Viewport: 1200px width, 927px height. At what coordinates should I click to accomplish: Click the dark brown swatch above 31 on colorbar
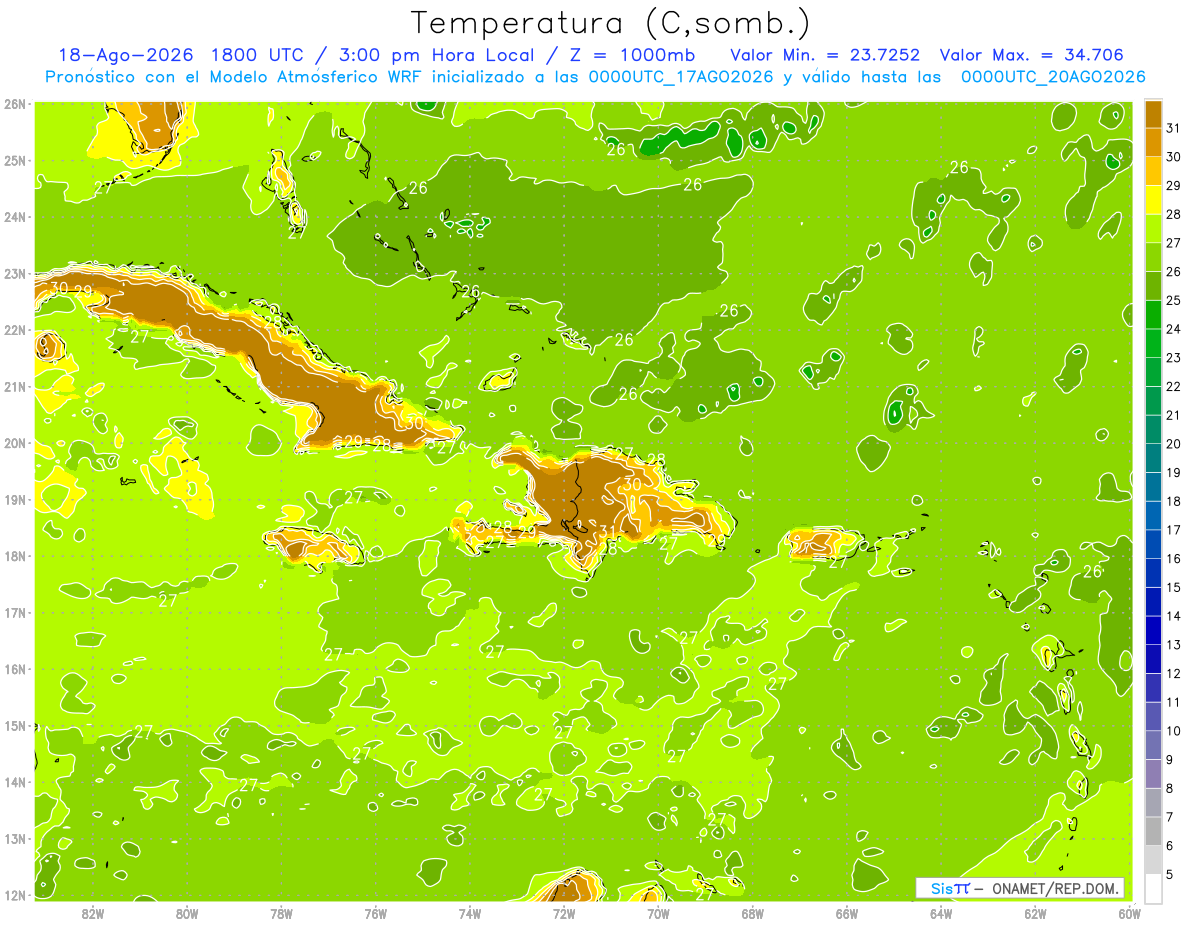[x=1153, y=113]
